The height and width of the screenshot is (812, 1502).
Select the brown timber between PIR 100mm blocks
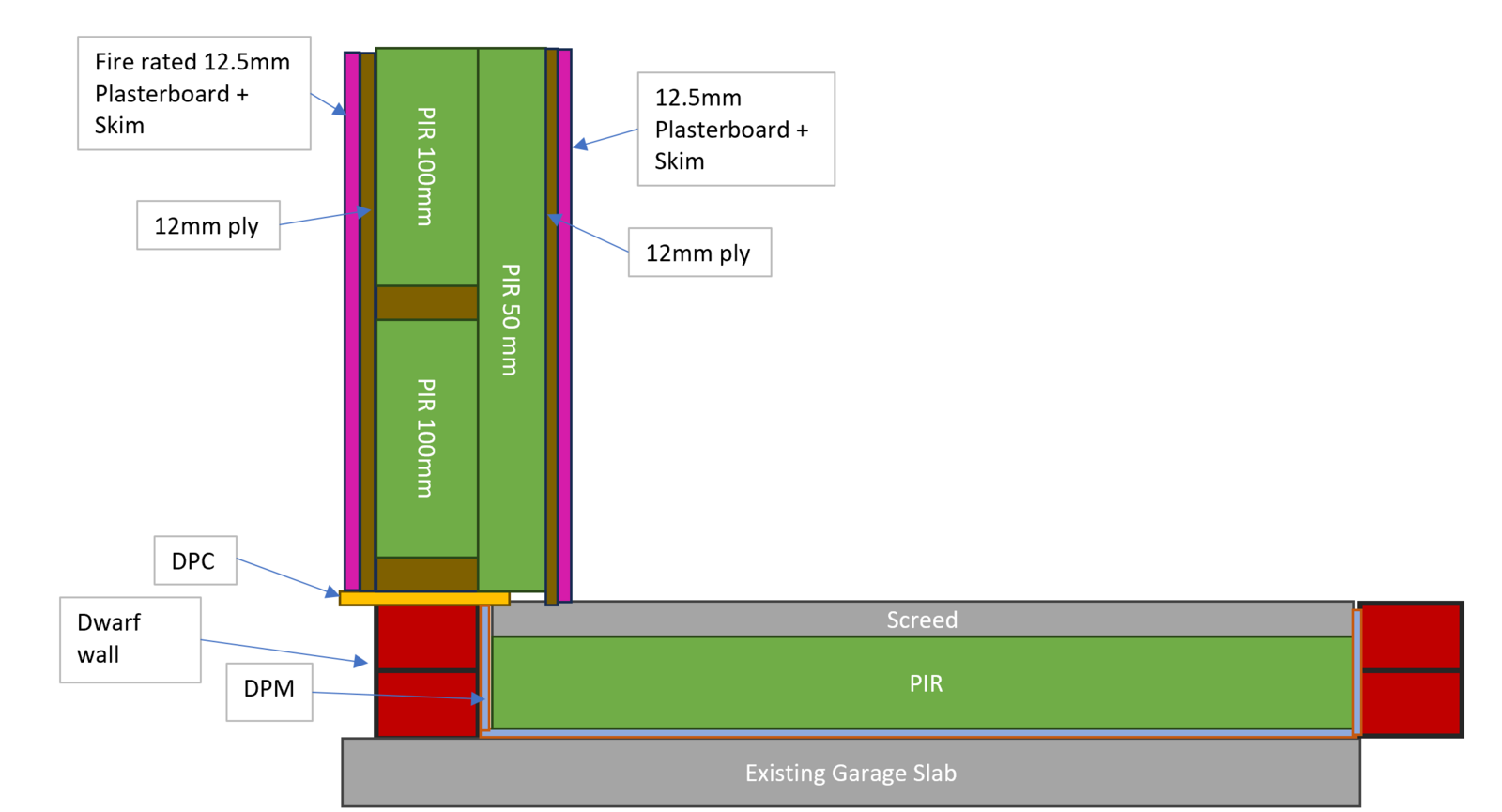point(426,303)
